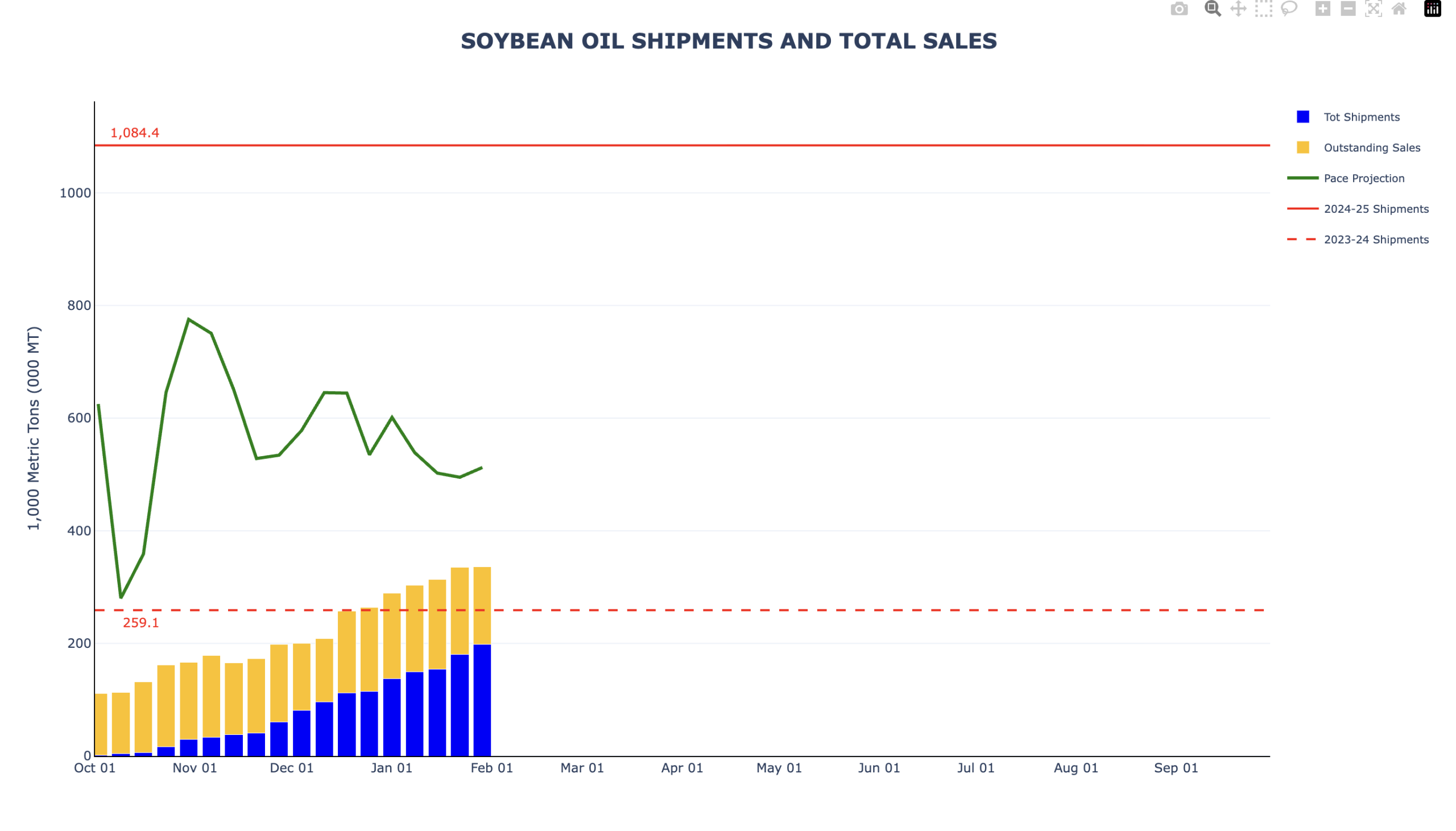Activate Box Select tool
The image size is (1456, 831).
(1263, 9)
